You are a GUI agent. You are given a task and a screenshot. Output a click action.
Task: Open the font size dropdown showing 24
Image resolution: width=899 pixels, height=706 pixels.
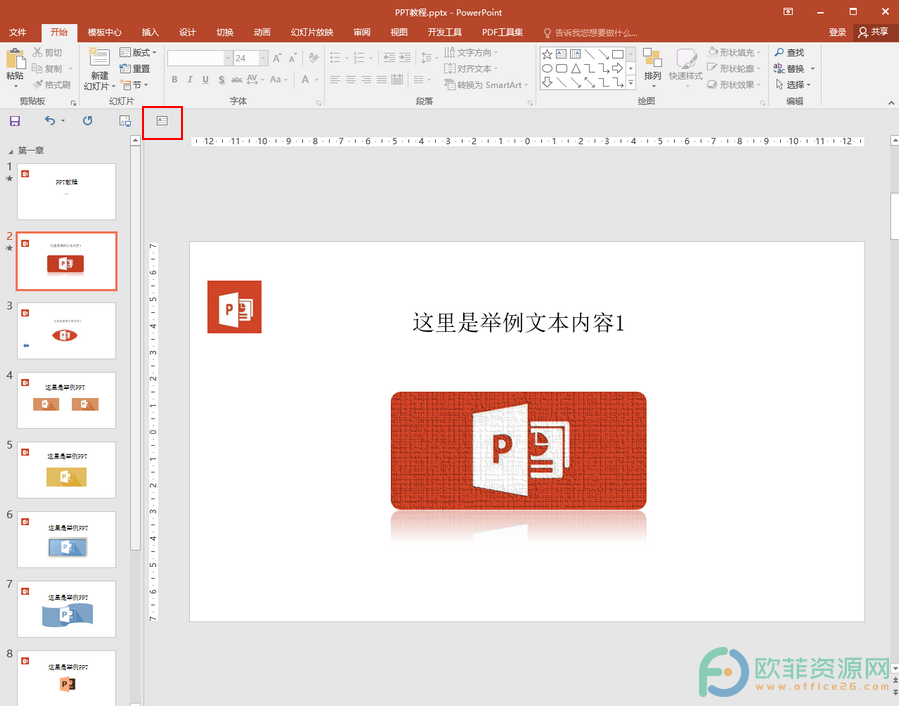coord(264,58)
